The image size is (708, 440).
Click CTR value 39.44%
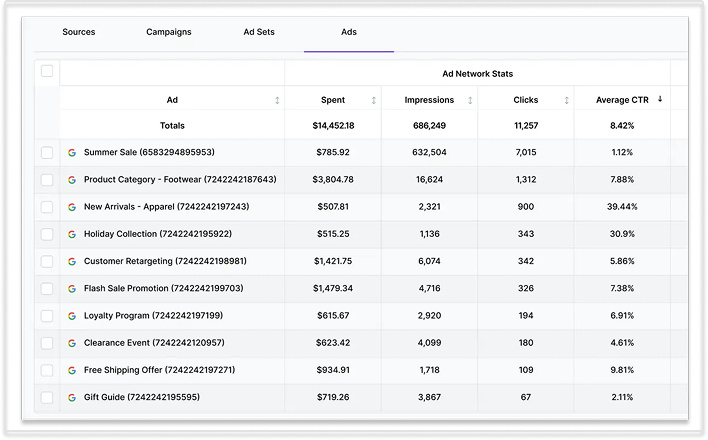[x=622, y=206]
